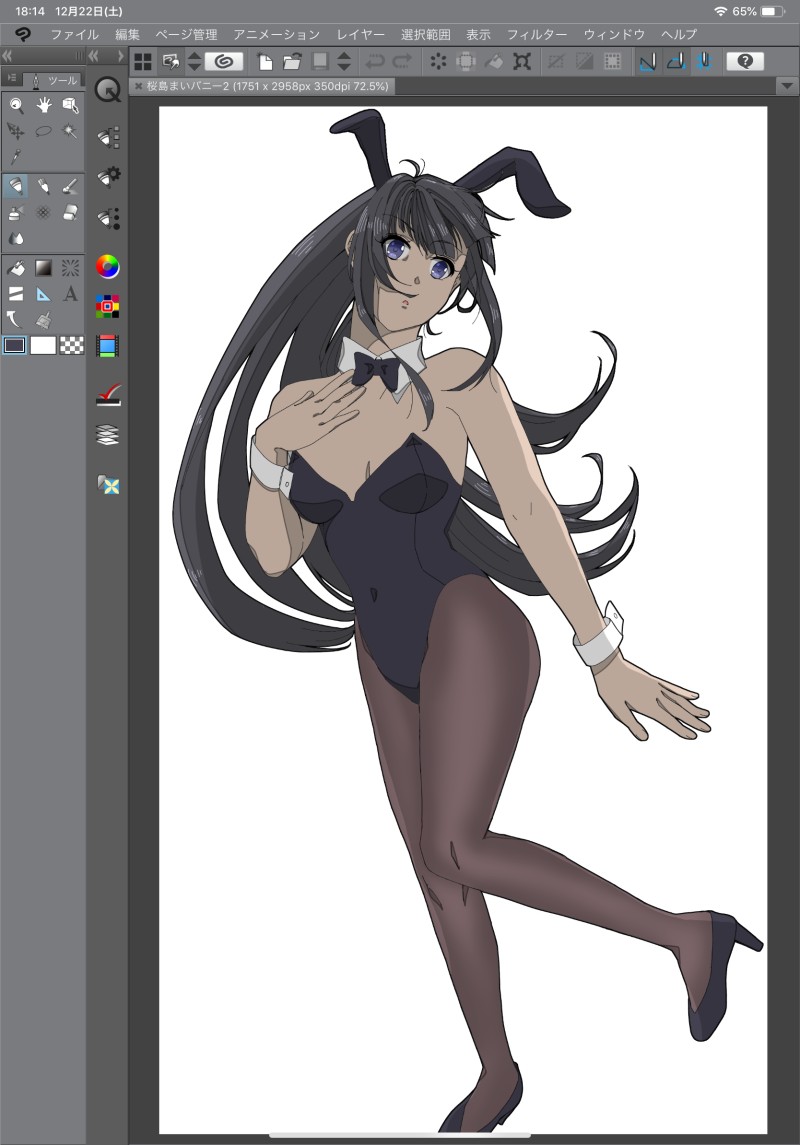Open the Tool Property palette
This screenshot has height=1145, width=800.
pyautogui.click(x=108, y=177)
